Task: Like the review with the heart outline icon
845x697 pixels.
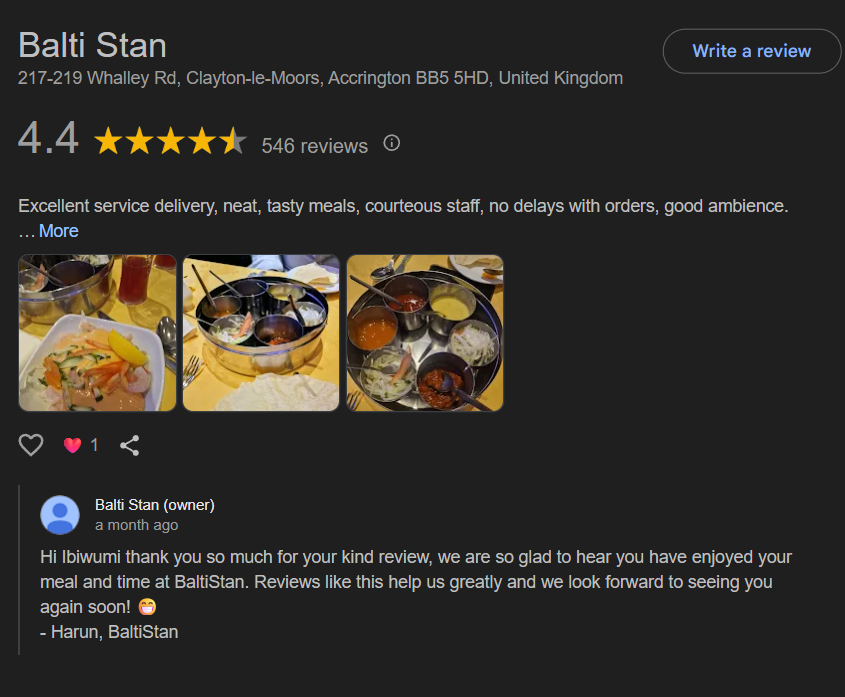Action: click(x=31, y=445)
